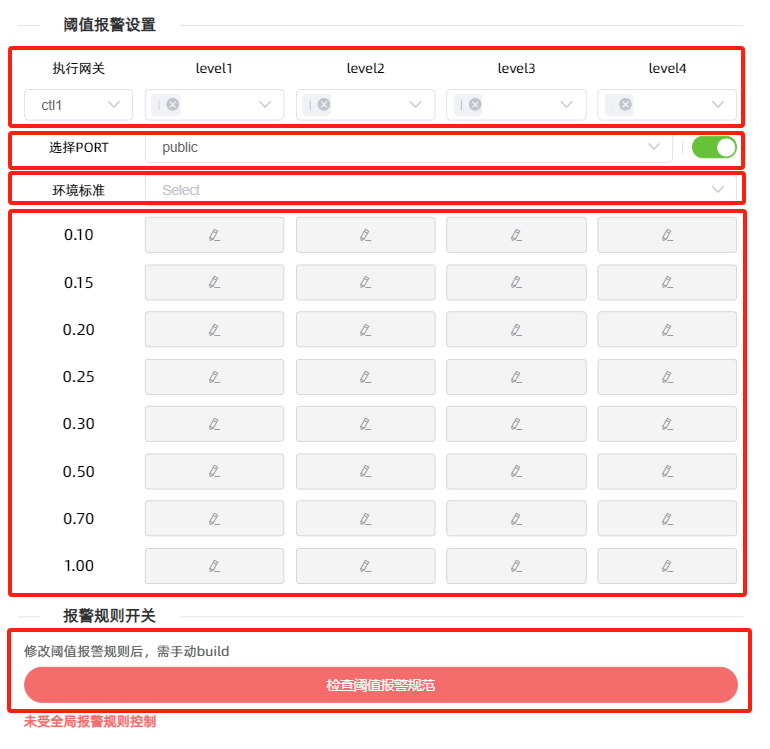Click the 0.70 row level1 input field
The width and height of the screenshot is (770, 749).
tap(214, 518)
